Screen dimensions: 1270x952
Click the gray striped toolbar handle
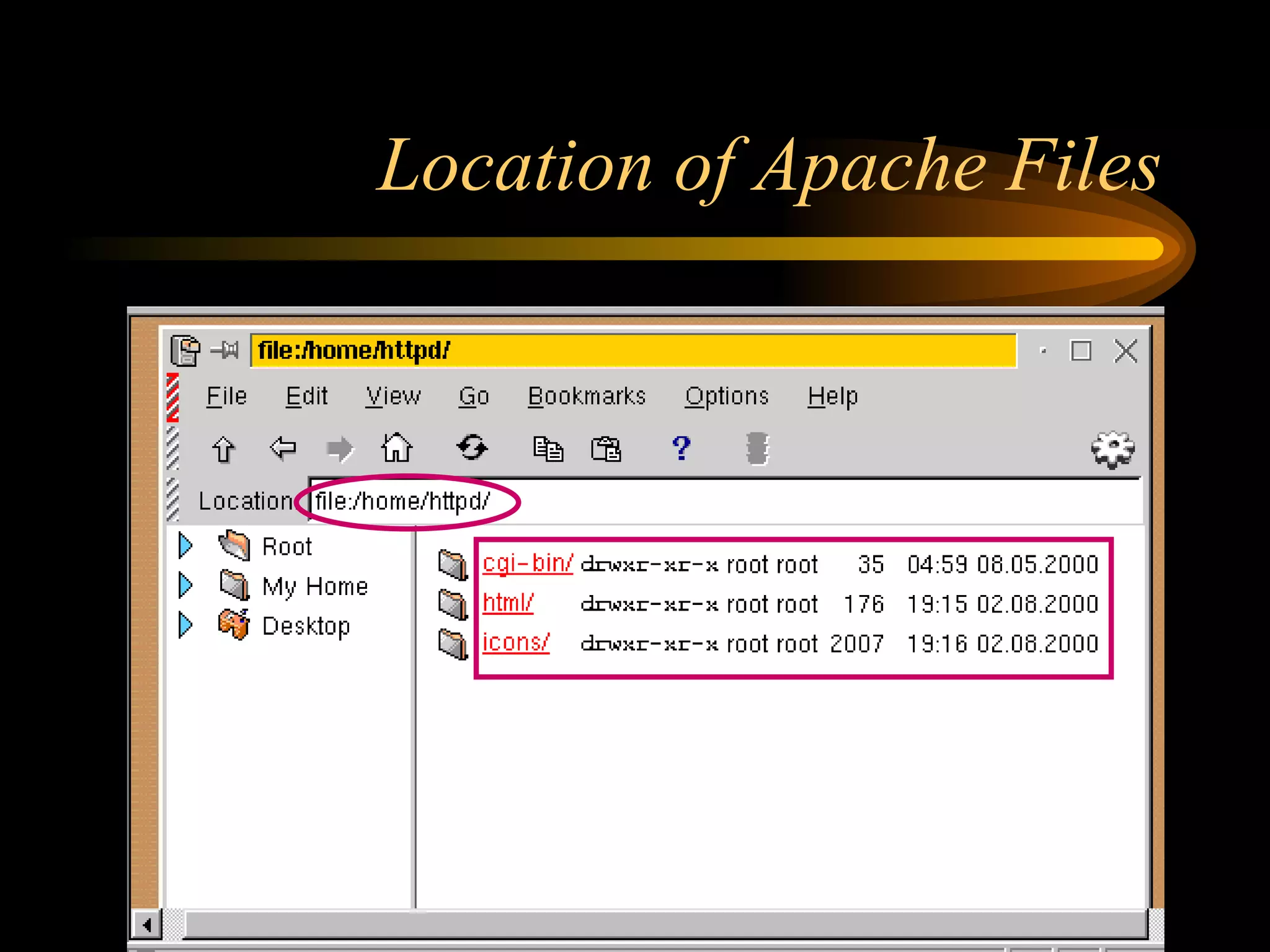pyautogui.click(x=173, y=447)
